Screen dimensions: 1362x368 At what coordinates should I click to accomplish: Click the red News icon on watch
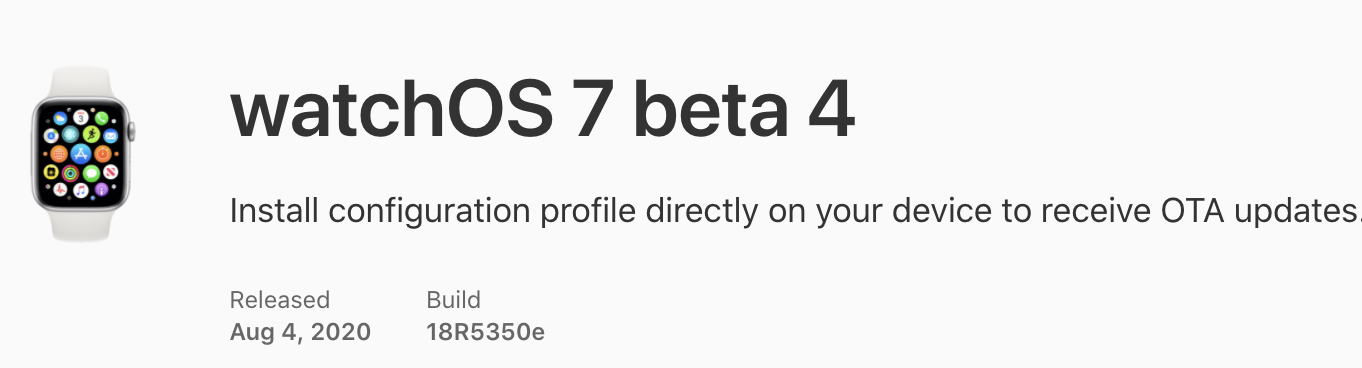[110, 172]
